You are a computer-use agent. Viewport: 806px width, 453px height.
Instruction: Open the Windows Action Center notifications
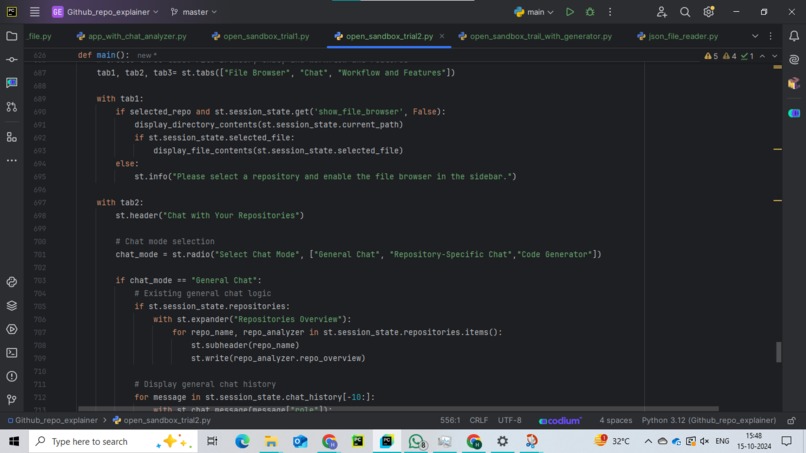coord(786,441)
